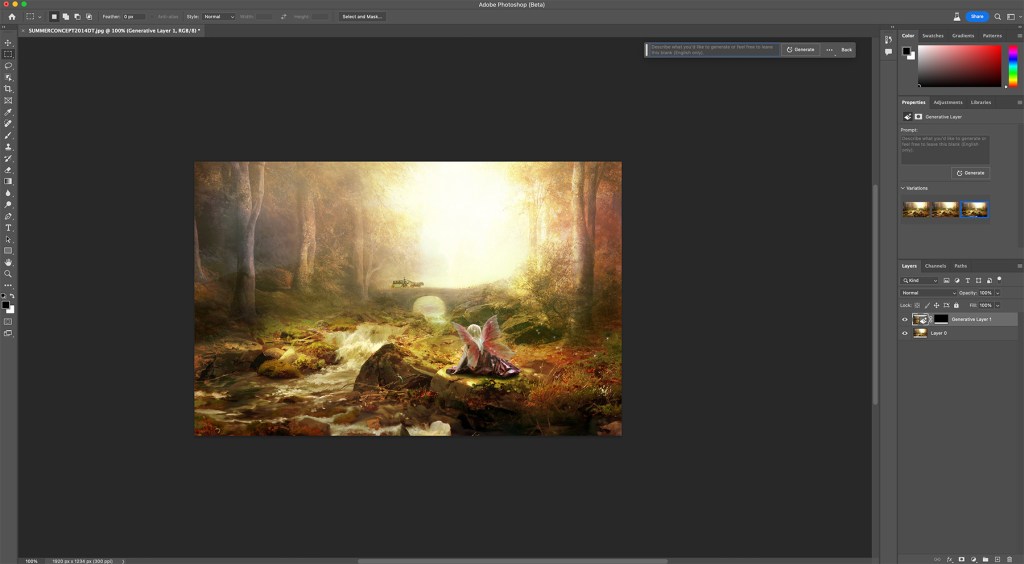
Task: Click the delete layer trash icon
Action: (x=1010, y=558)
